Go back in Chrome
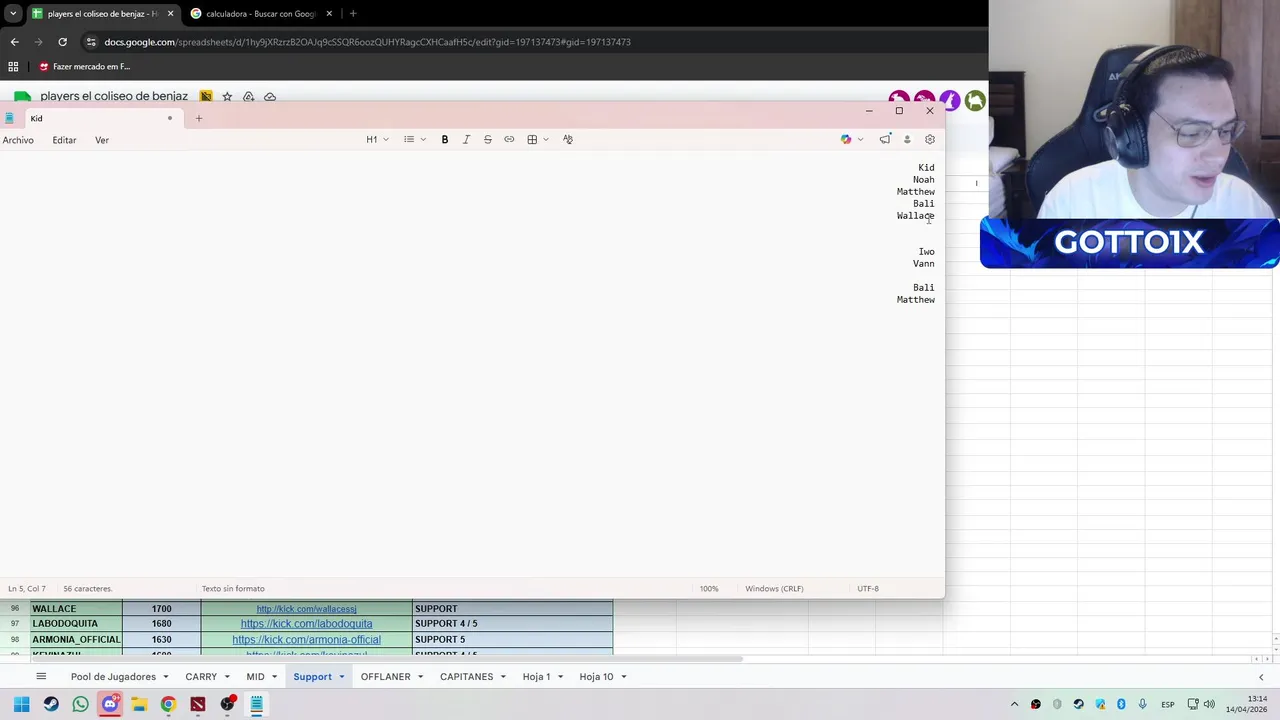1280x720 pixels. (14, 42)
